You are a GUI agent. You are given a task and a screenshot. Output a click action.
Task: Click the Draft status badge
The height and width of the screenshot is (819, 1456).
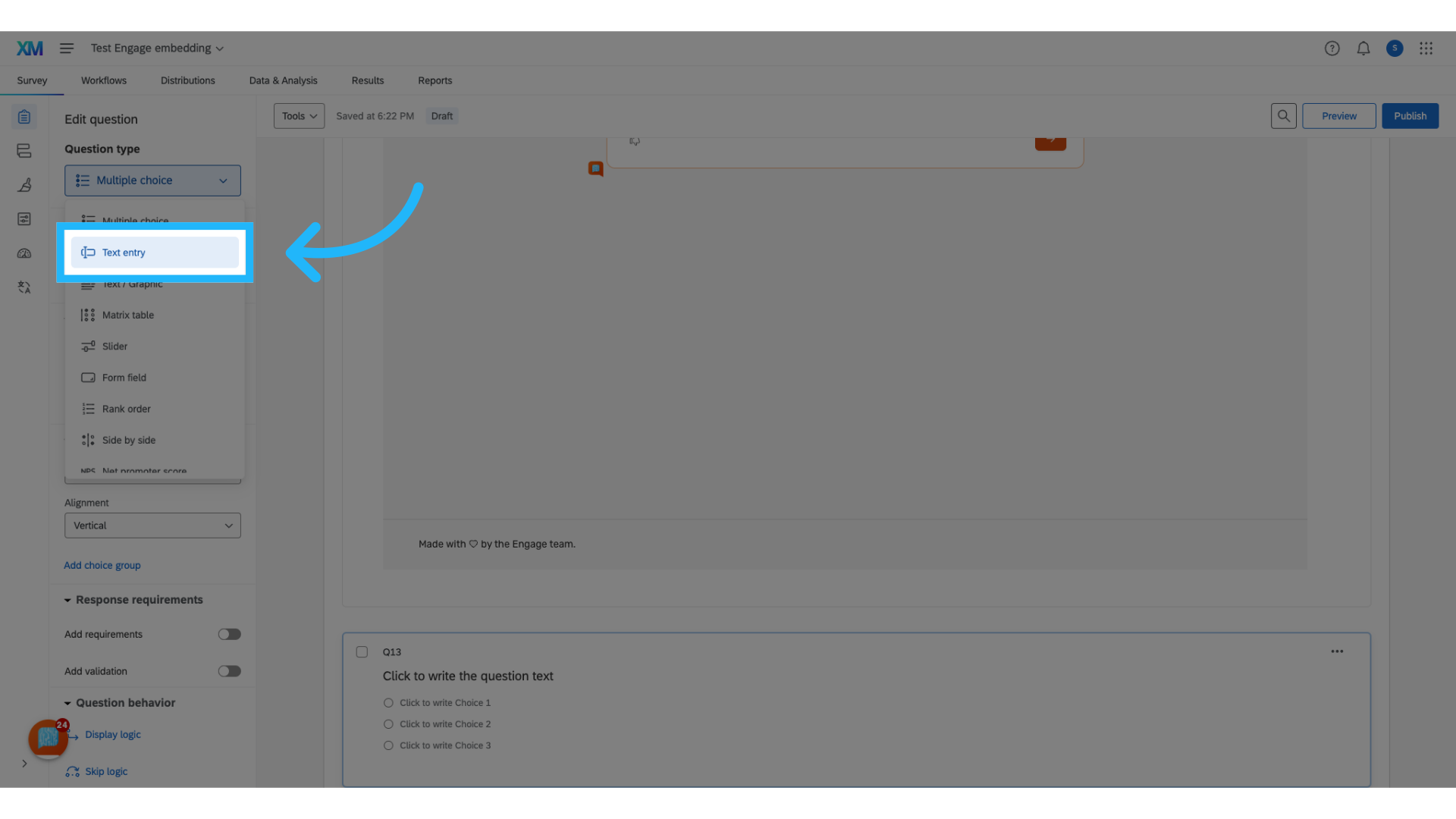pos(441,116)
